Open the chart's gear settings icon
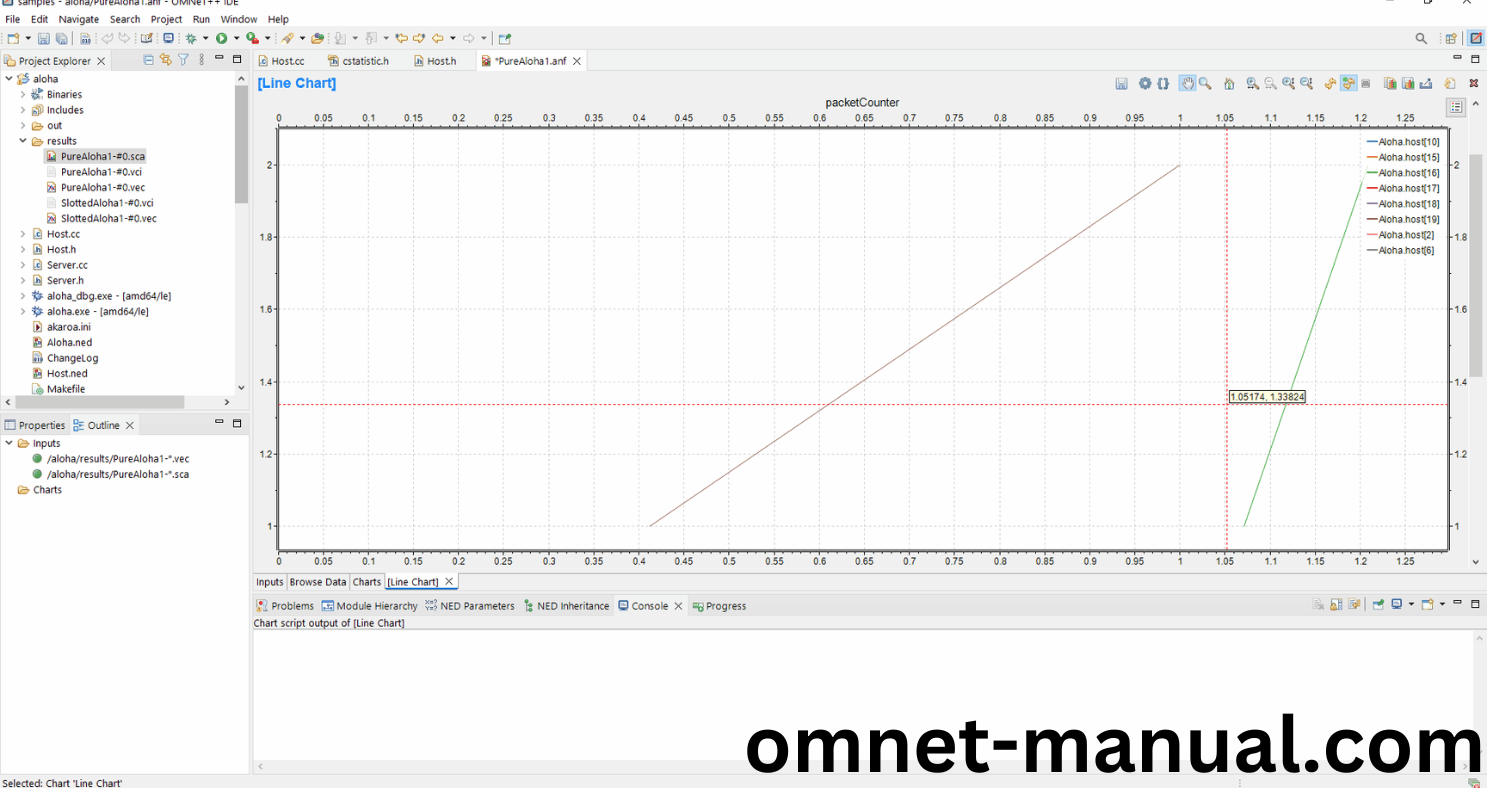Viewport: 1487px width, 788px height. pos(1145,83)
